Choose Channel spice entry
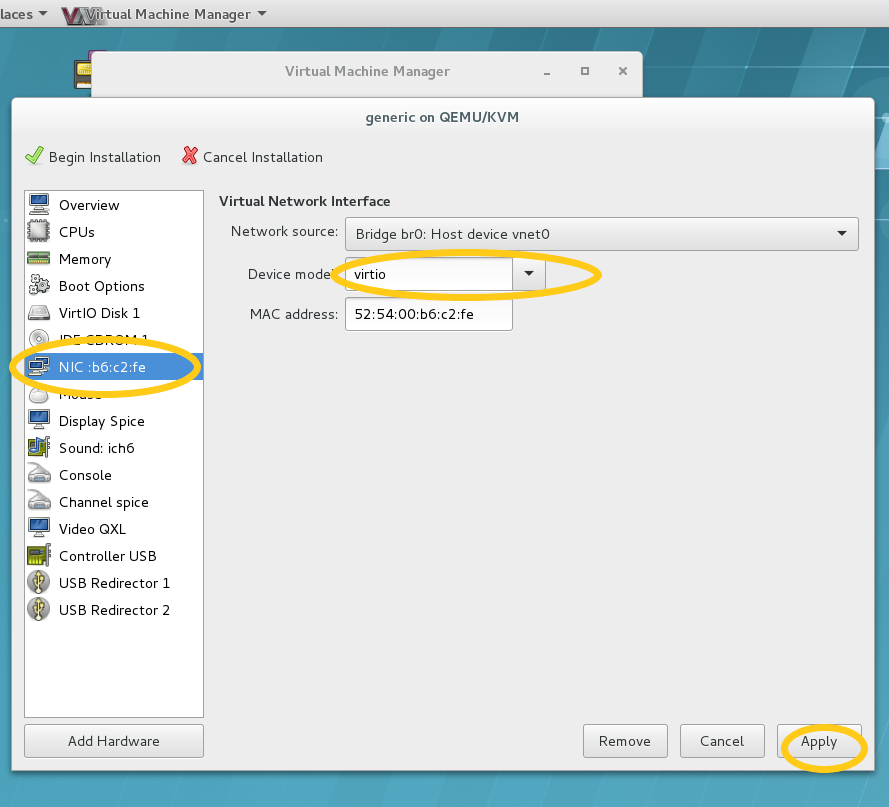Image resolution: width=889 pixels, height=807 pixels. pyautogui.click(x=114, y=502)
